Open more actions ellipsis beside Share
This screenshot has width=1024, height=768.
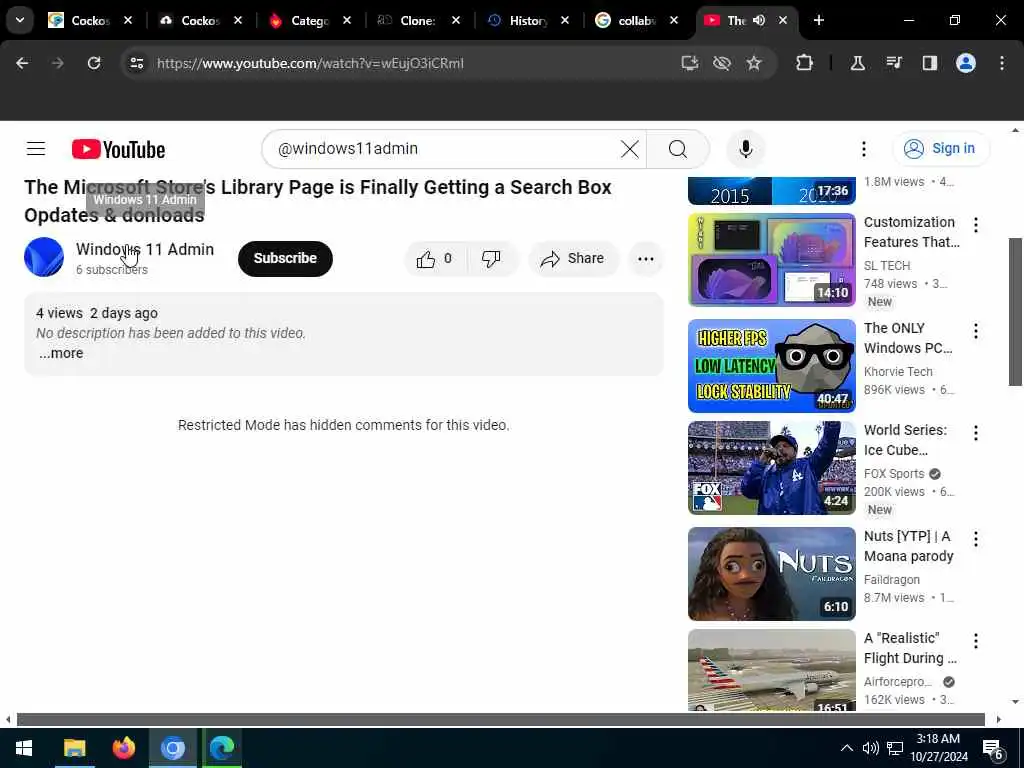(646, 259)
